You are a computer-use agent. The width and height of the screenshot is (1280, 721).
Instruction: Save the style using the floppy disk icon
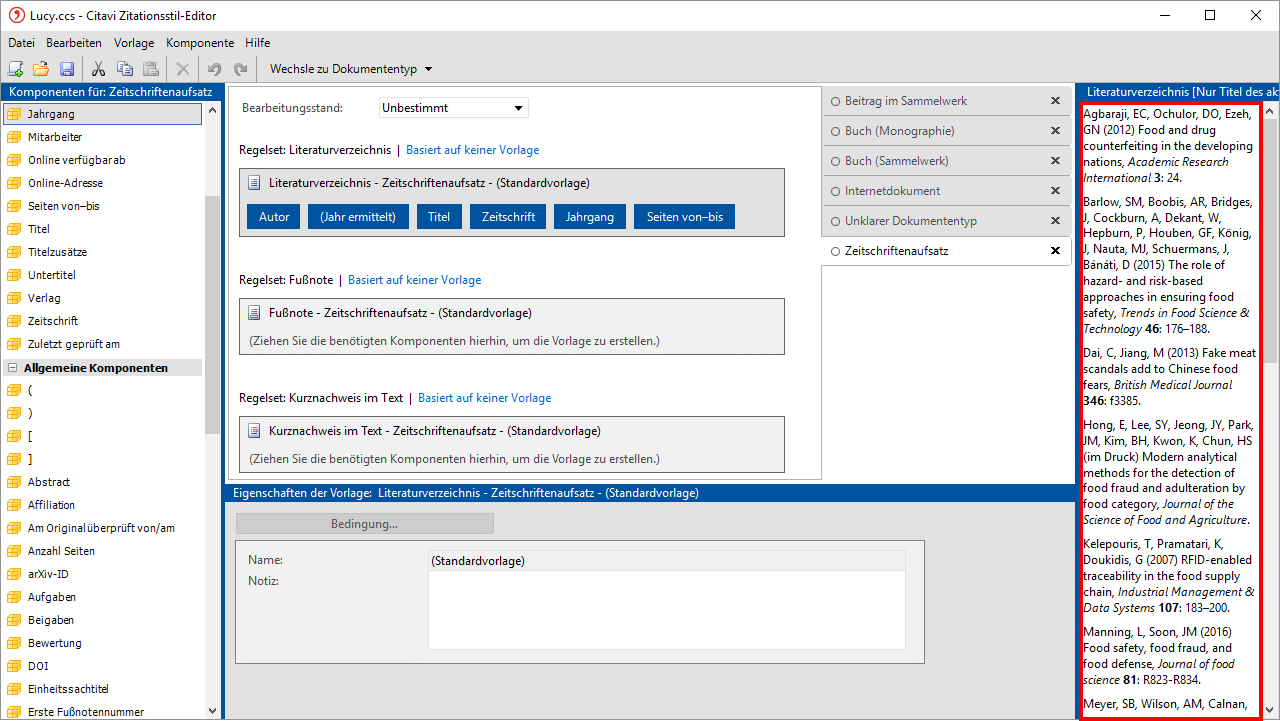tap(67, 69)
